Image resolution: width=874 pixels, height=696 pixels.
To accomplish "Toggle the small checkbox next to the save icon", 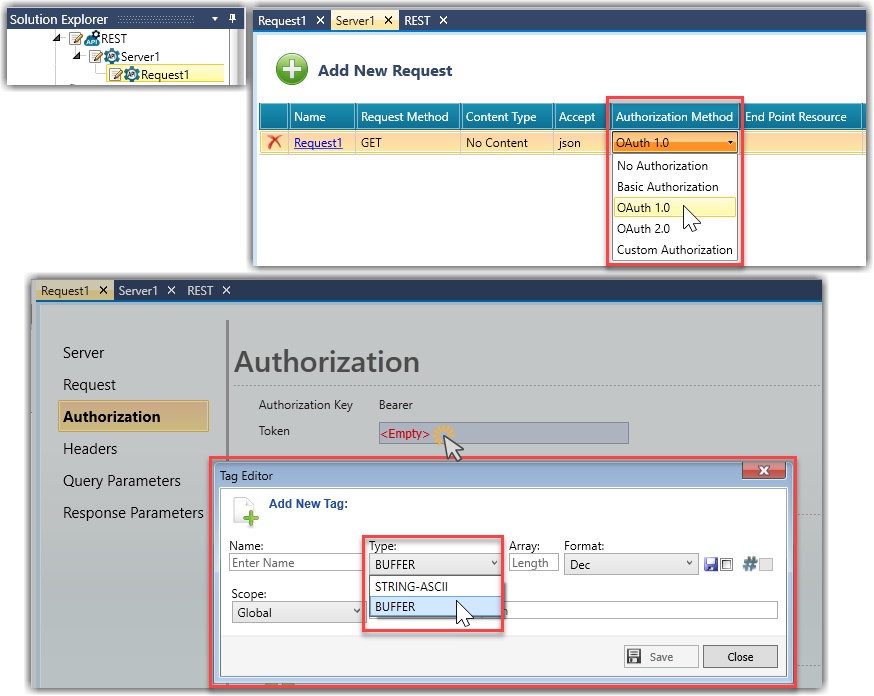I will coord(727,565).
